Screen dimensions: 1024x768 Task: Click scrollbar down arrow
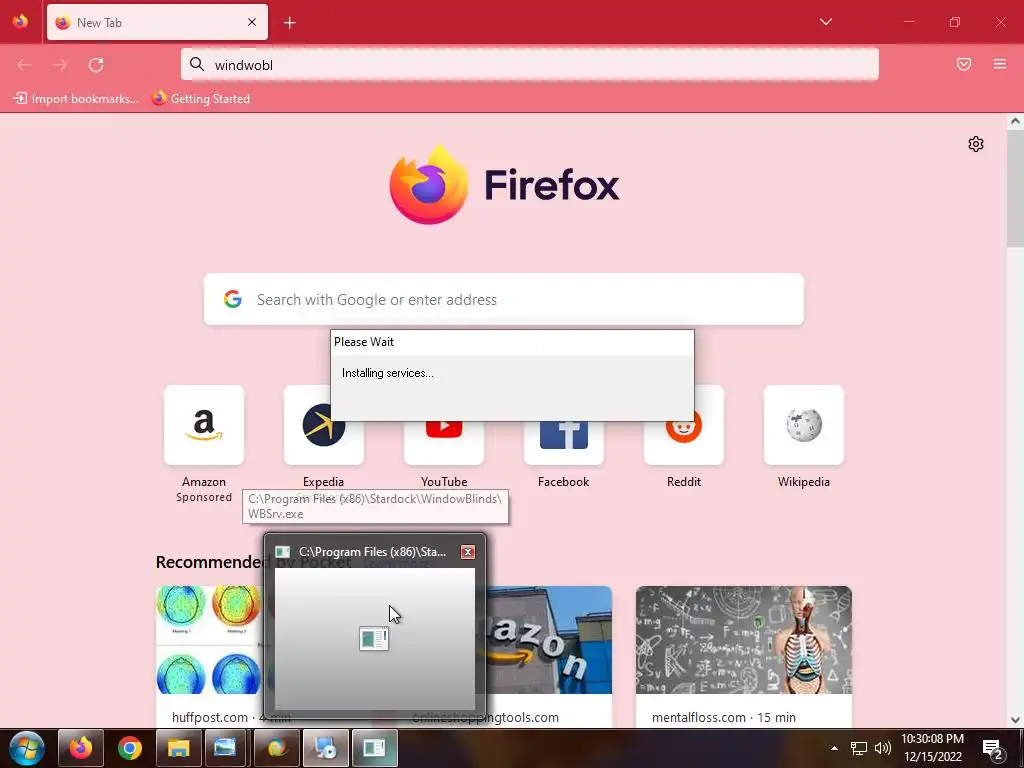coord(1015,720)
